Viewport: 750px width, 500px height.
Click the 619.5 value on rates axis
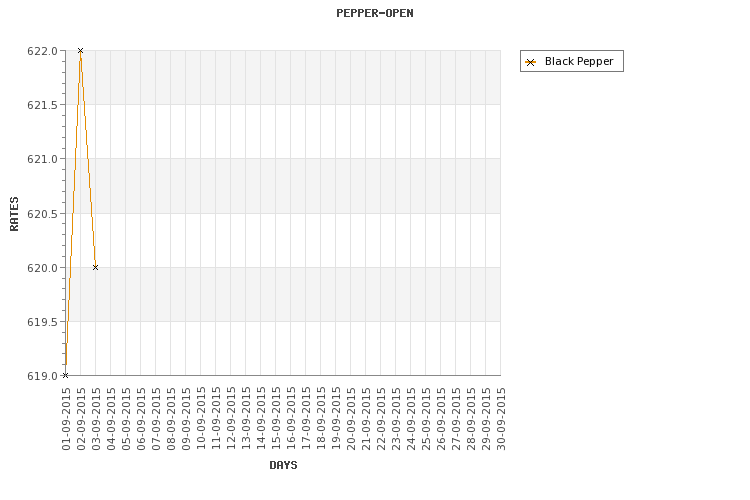(42, 322)
